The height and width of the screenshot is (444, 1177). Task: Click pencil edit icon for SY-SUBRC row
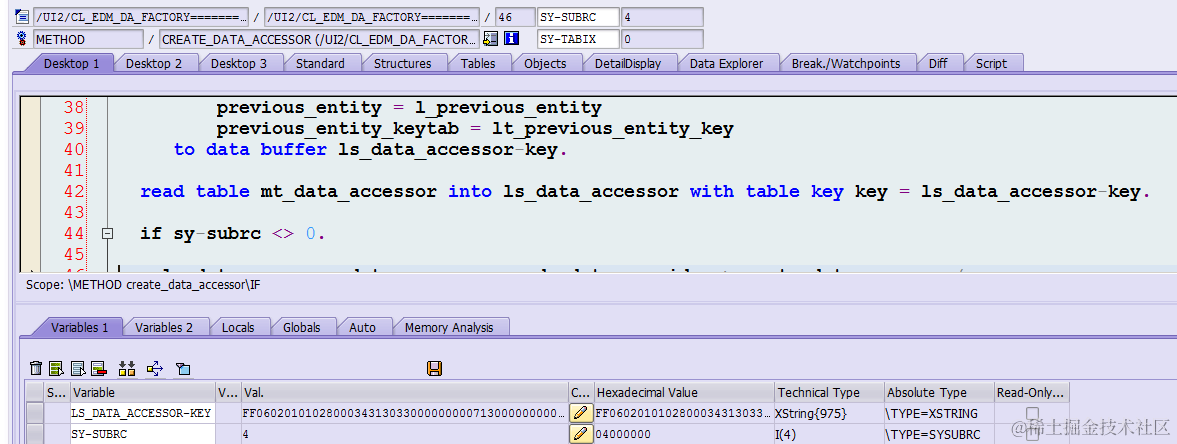click(x=579, y=433)
